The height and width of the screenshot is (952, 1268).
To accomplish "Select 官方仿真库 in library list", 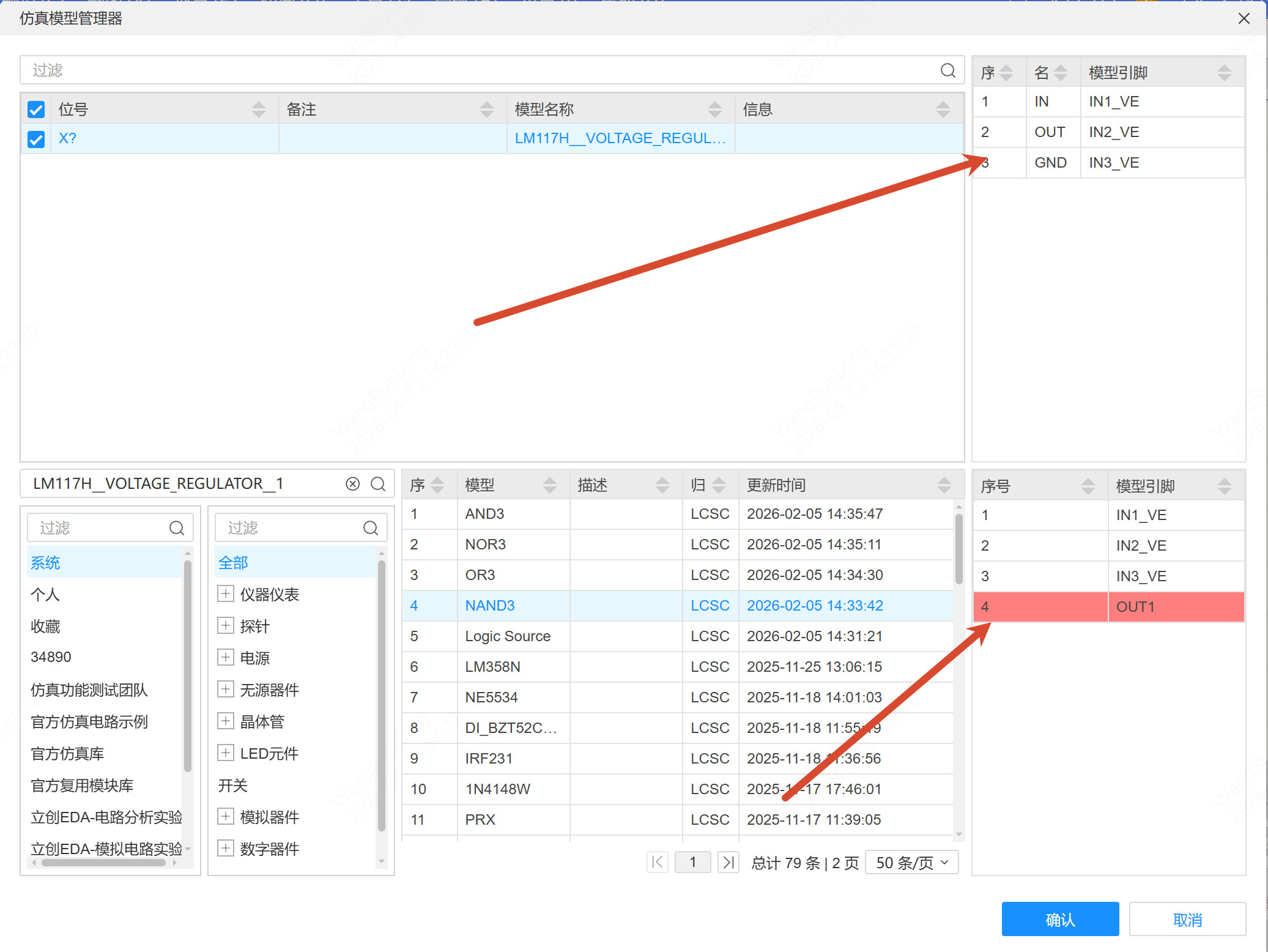I will [67, 753].
